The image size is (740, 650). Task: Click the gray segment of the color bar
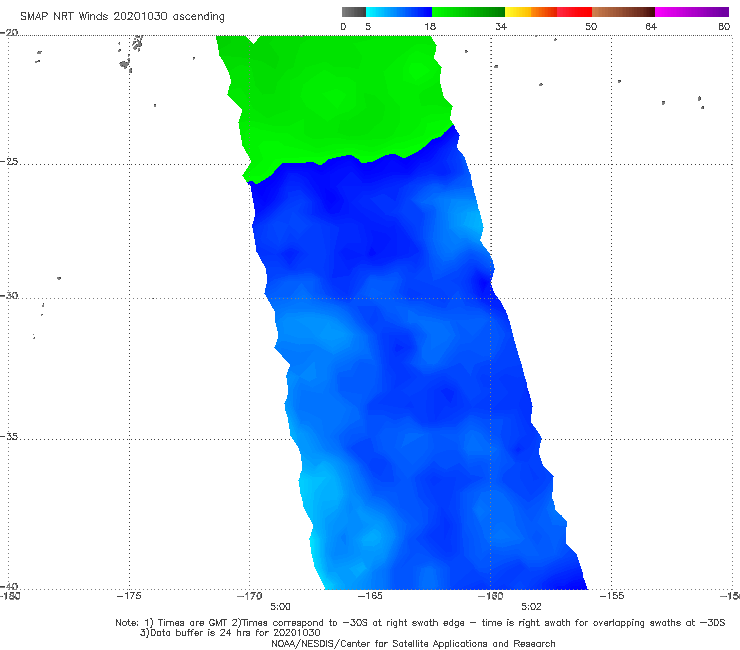(354, 12)
